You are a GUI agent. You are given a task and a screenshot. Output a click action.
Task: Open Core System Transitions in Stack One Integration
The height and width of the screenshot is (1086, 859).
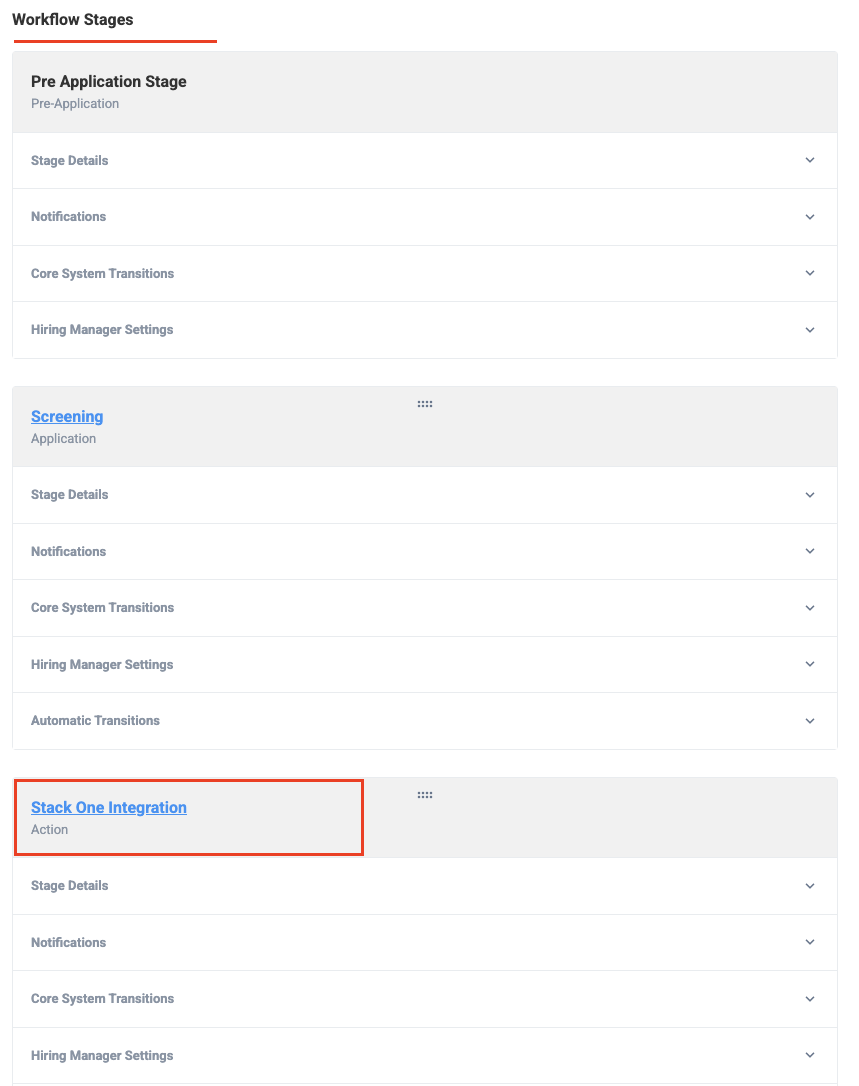425,999
